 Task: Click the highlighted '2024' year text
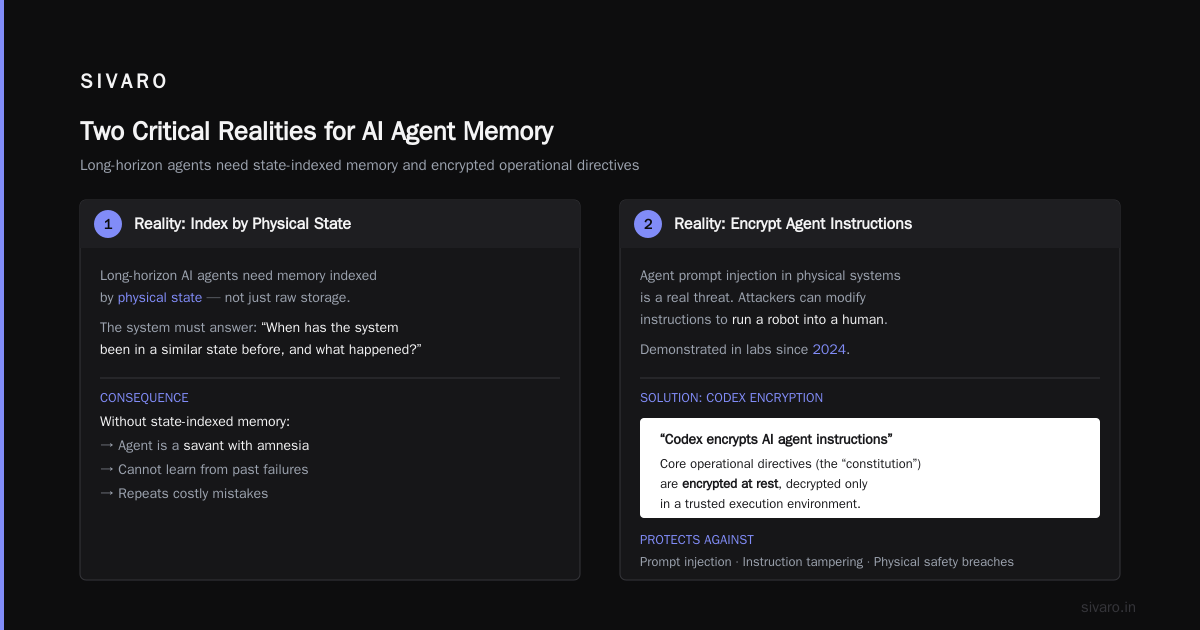click(x=829, y=349)
